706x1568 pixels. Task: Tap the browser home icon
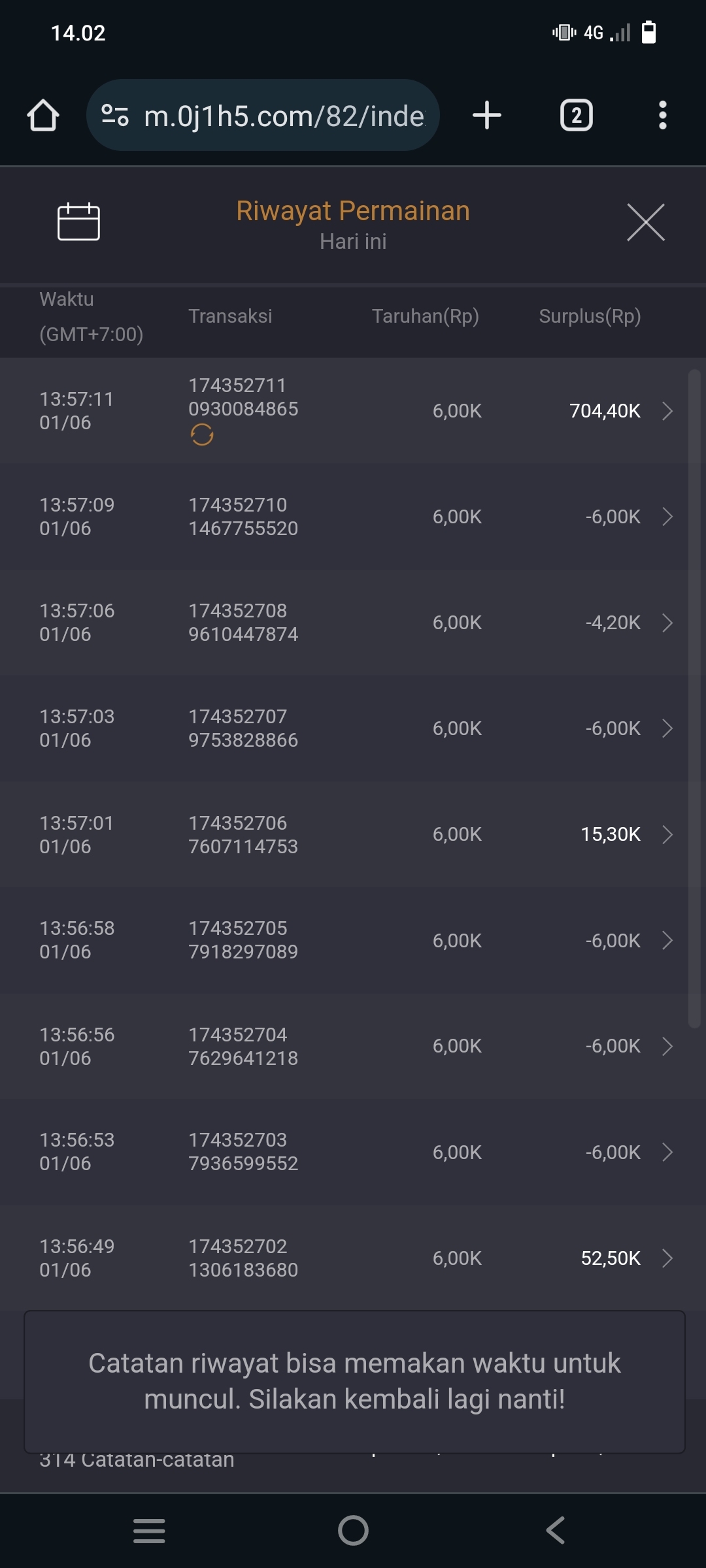click(x=43, y=116)
